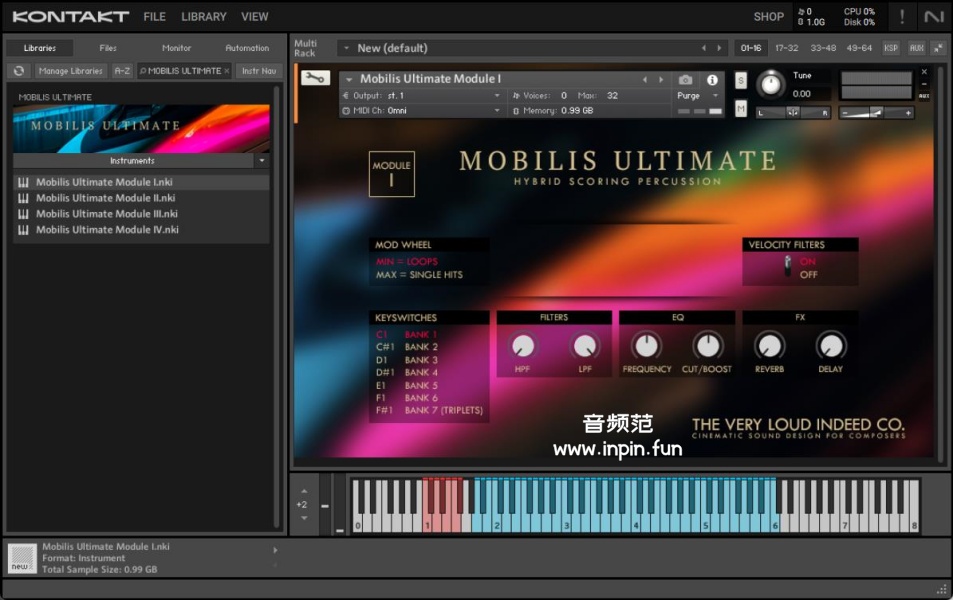This screenshot has height=600, width=953.
Task: Expand the Instruments dropdown arrow in library
Action: (x=262, y=160)
